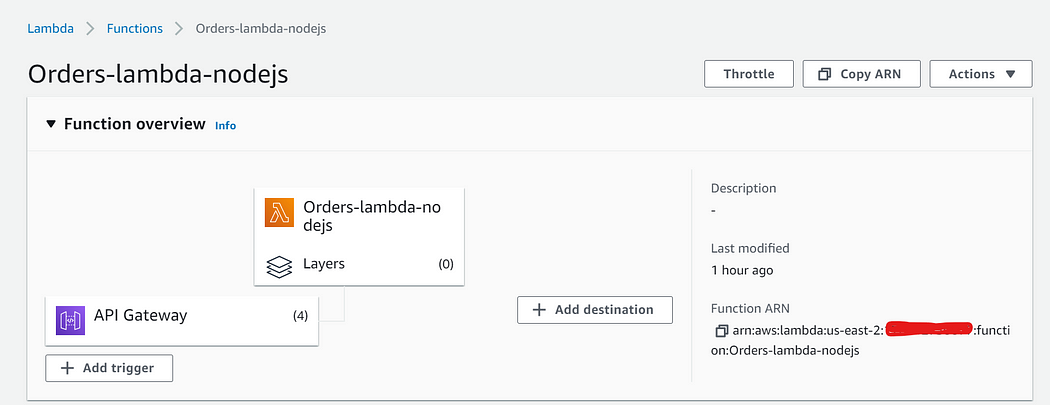Navigate to Functions breadcrumb link
The height and width of the screenshot is (405, 1050).
[x=135, y=29]
